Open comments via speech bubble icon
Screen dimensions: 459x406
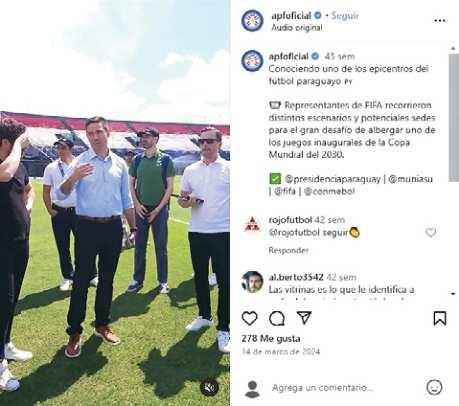[277, 318]
